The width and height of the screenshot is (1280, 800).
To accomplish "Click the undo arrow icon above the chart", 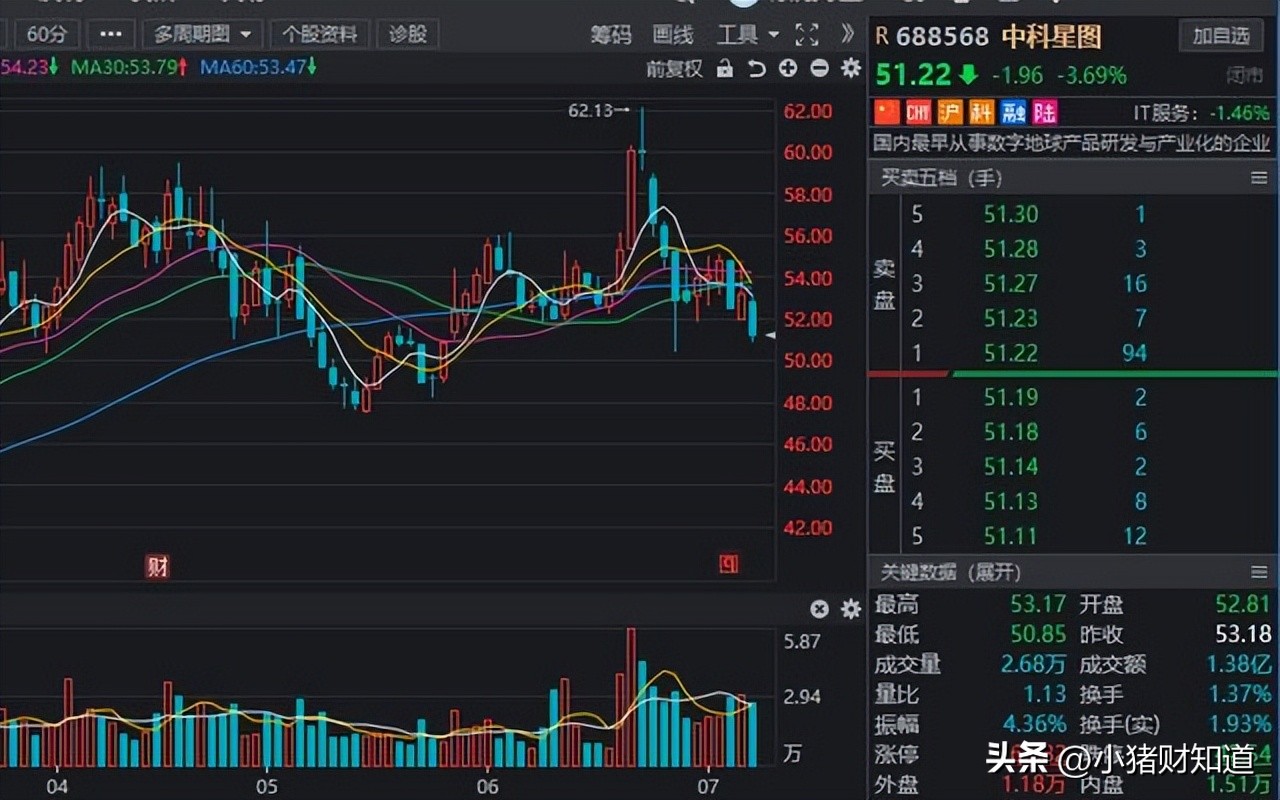I will (x=757, y=70).
